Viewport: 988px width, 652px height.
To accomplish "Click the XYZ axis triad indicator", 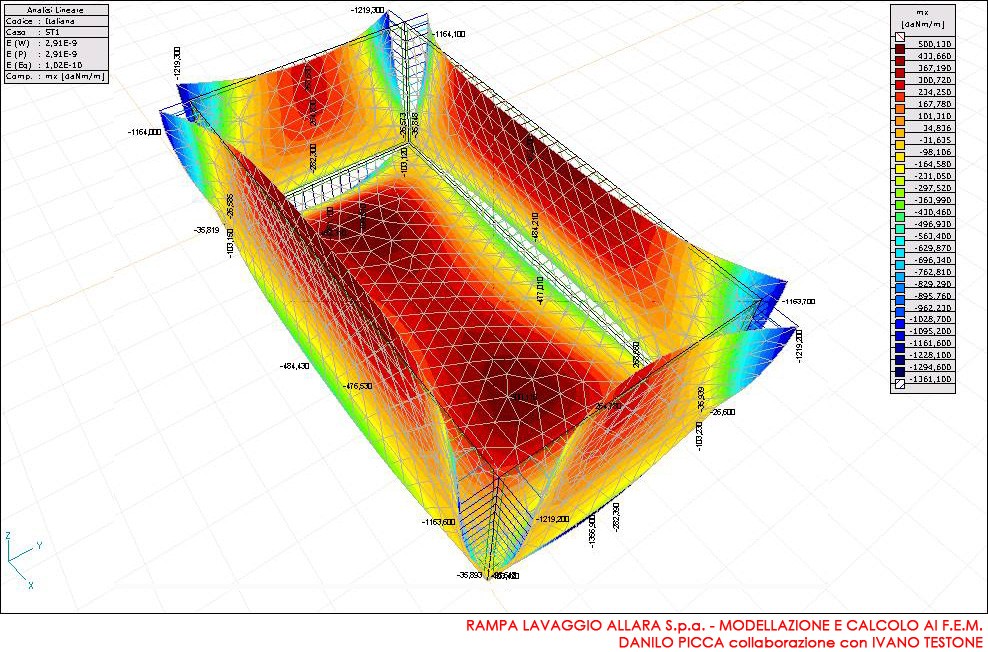I will (22, 560).
